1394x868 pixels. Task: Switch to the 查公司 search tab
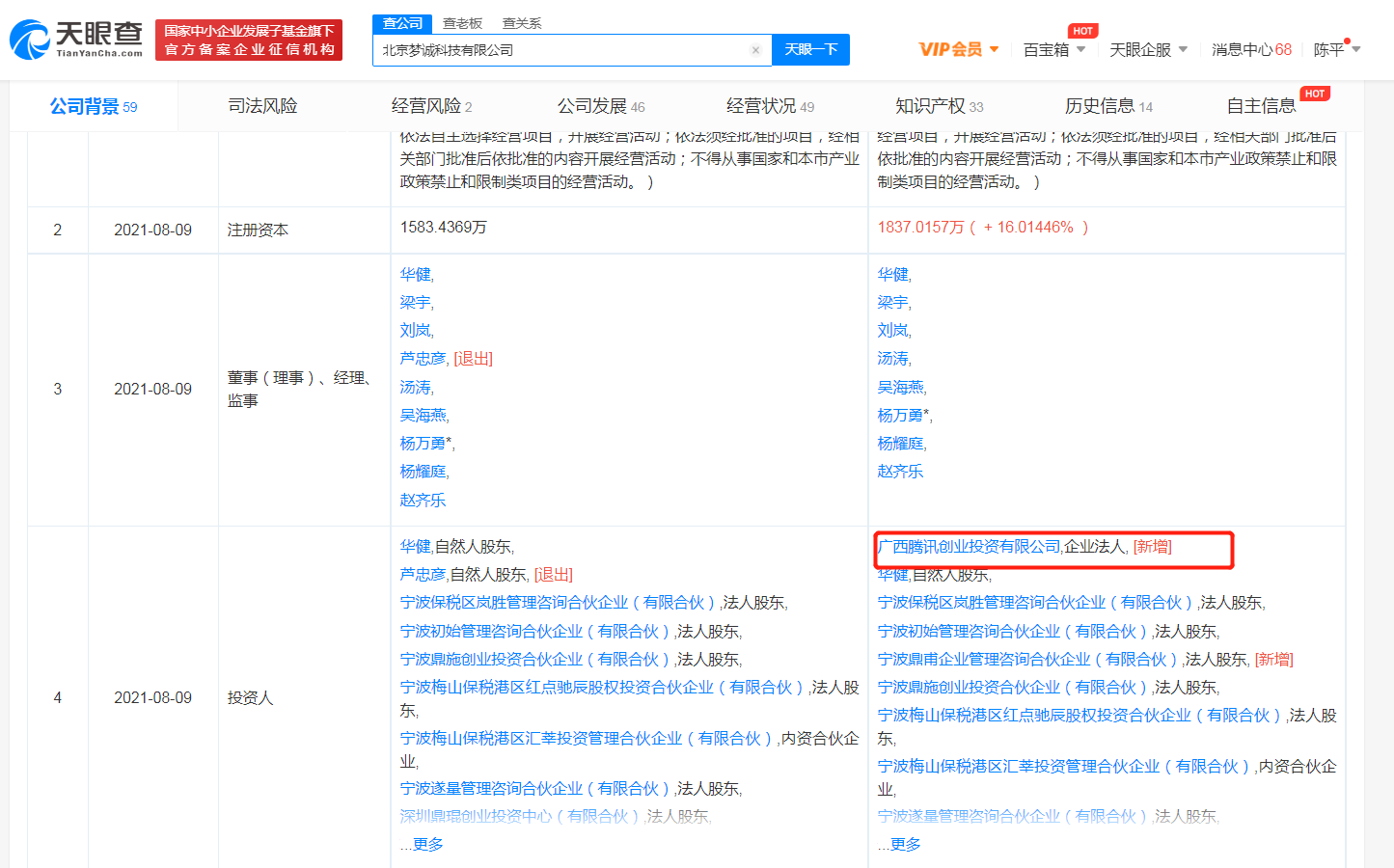click(402, 23)
